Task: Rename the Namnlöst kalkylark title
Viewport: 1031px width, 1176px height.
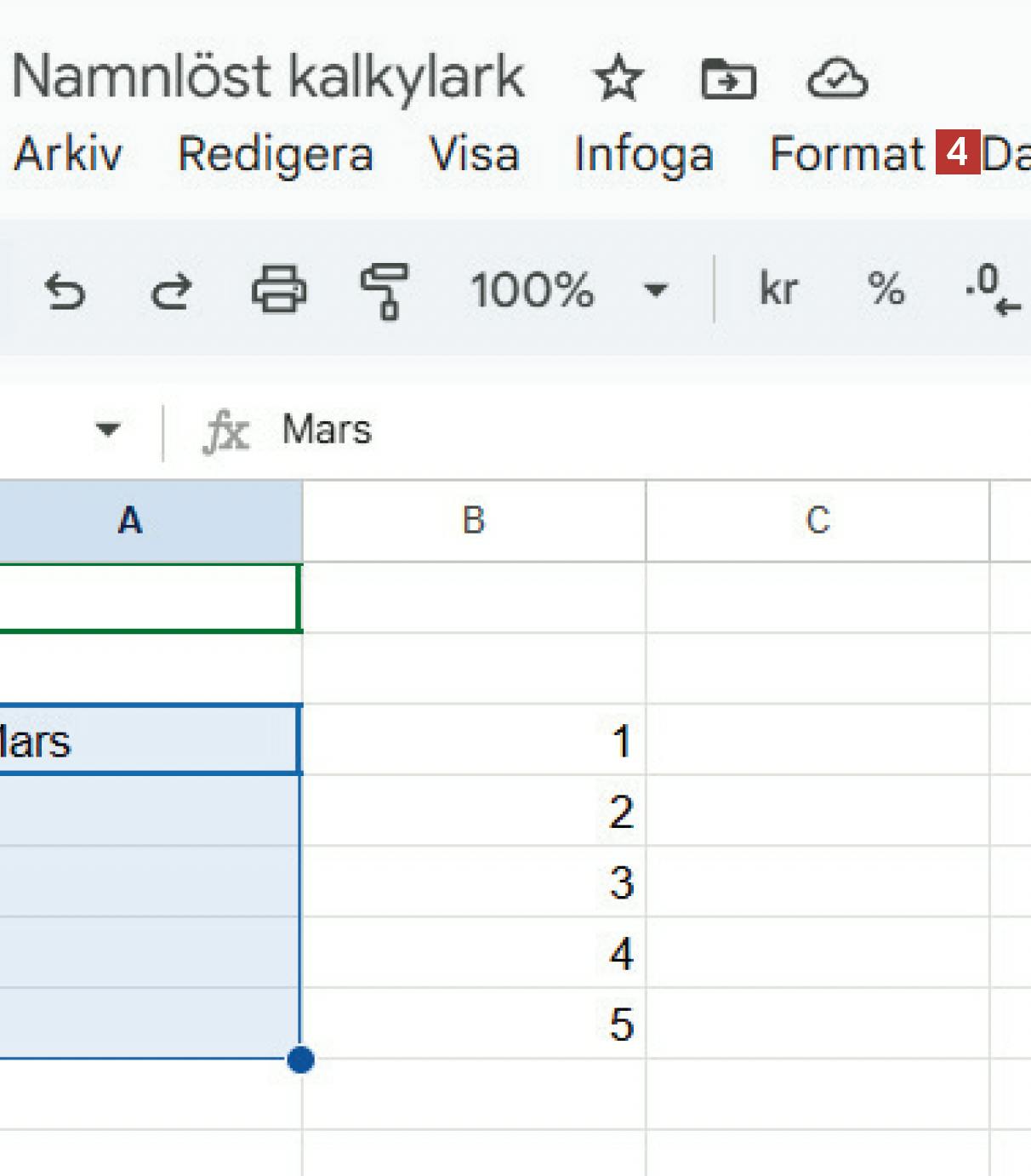Action: (x=268, y=77)
